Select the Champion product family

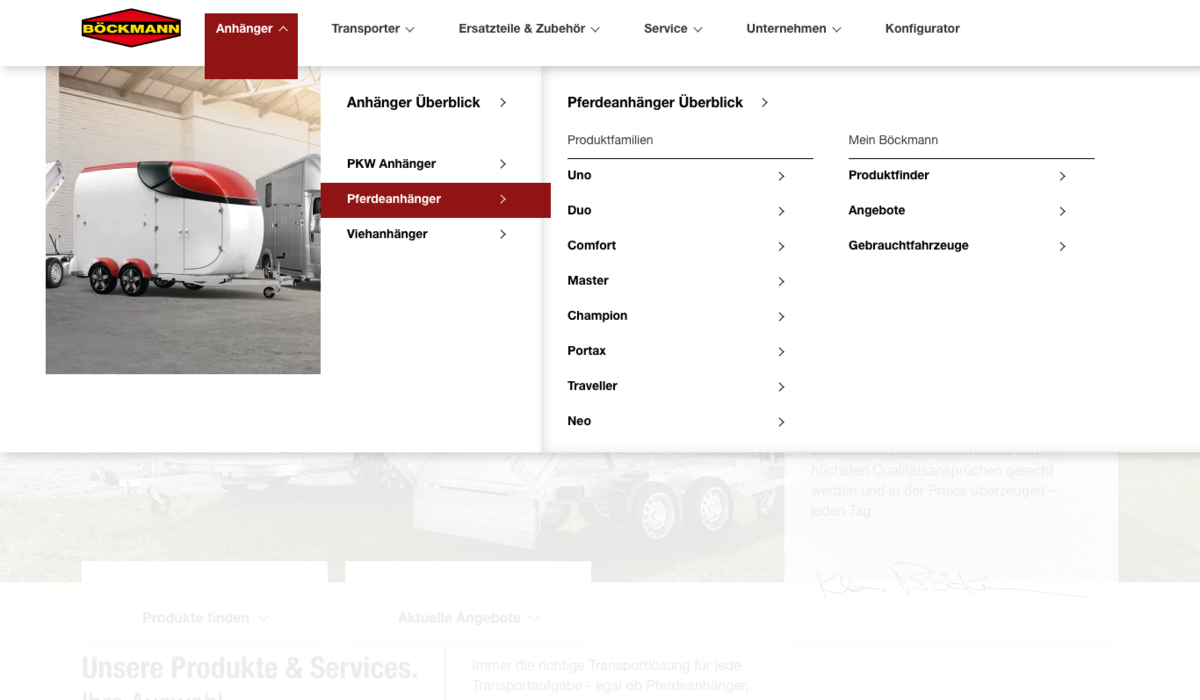tap(597, 316)
